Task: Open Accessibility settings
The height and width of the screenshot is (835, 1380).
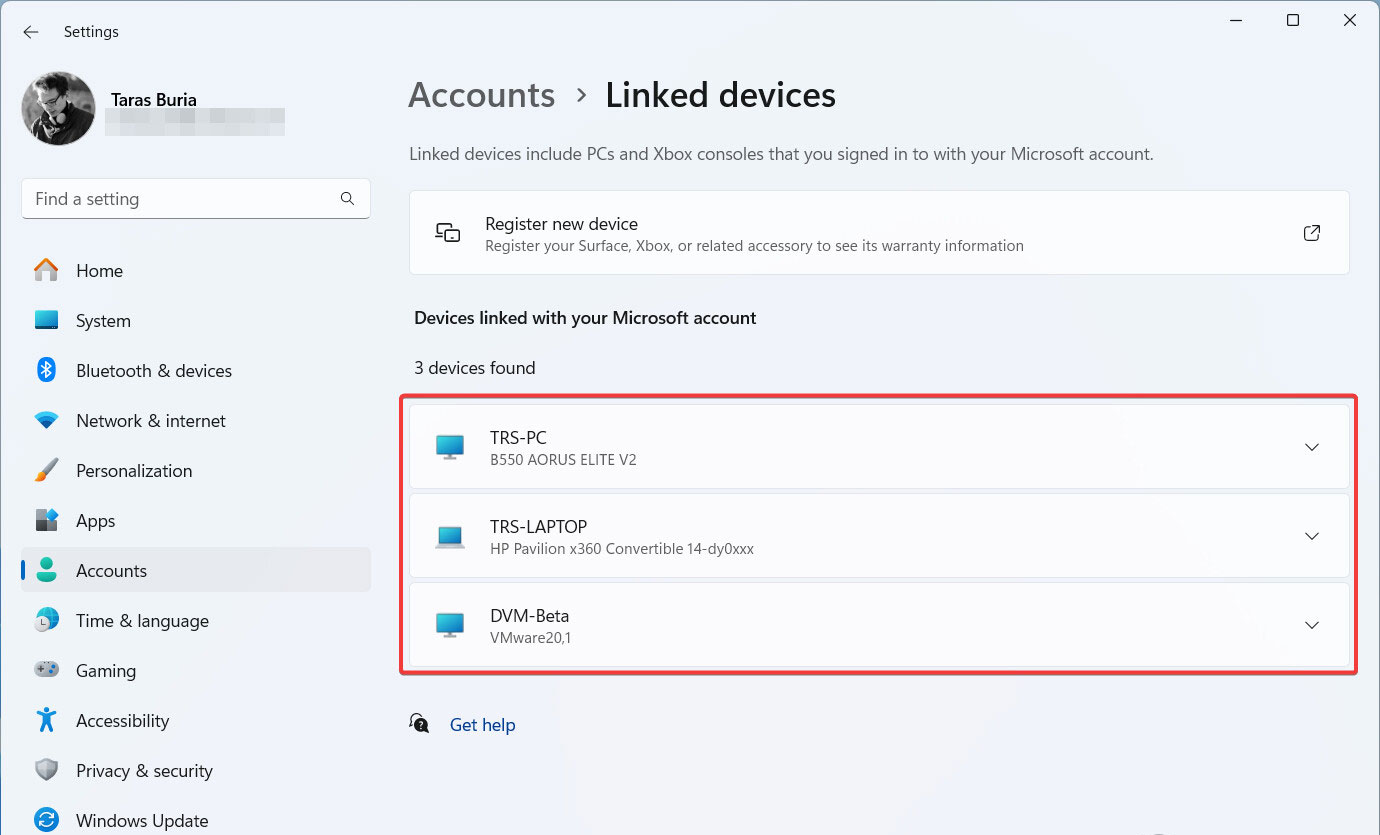Action: (x=122, y=721)
